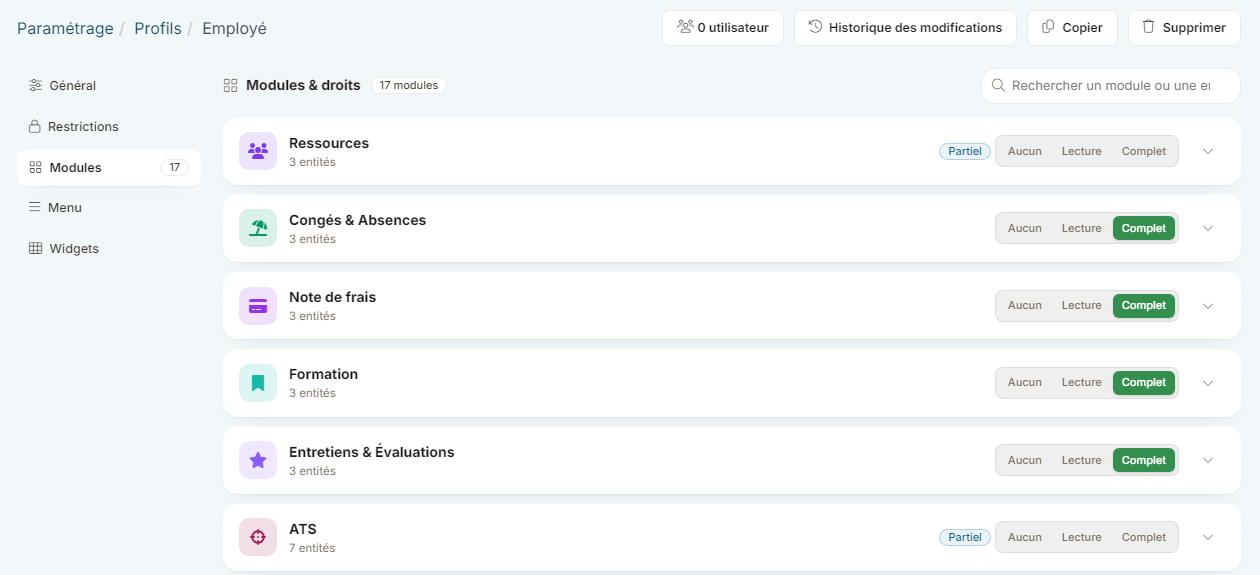Click the history clock icon
The width and height of the screenshot is (1260, 575).
pyautogui.click(x=816, y=27)
